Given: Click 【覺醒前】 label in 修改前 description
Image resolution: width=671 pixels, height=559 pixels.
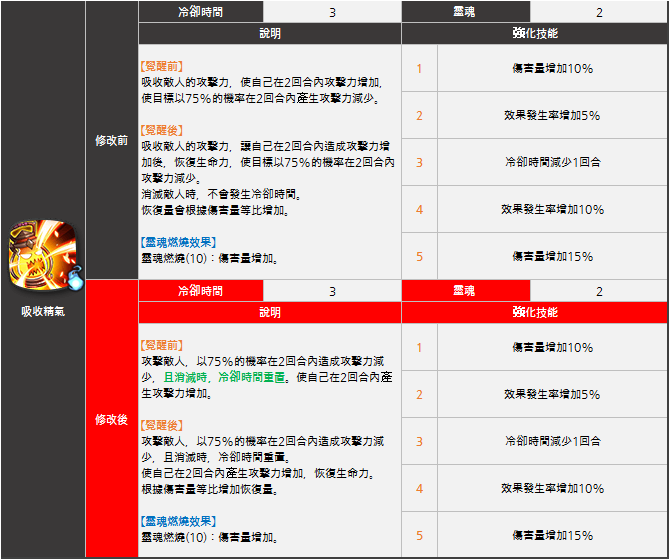Looking at the screenshot, I should click(162, 66).
